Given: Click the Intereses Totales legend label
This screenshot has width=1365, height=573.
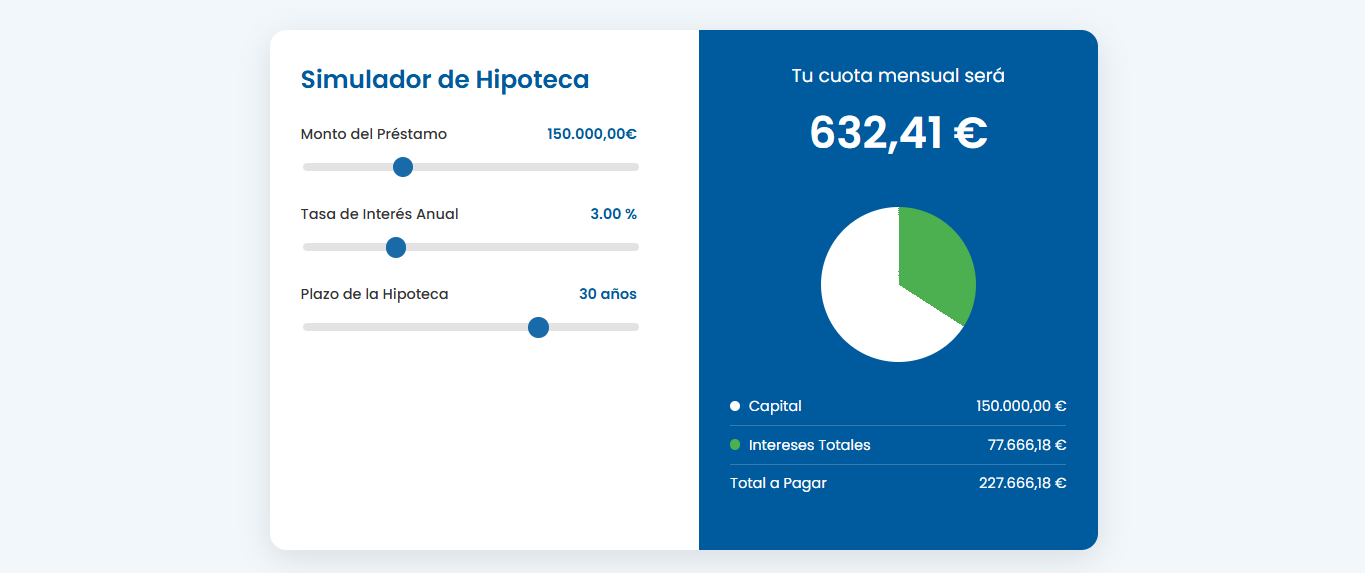Looking at the screenshot, I should [x=810, y=445].
